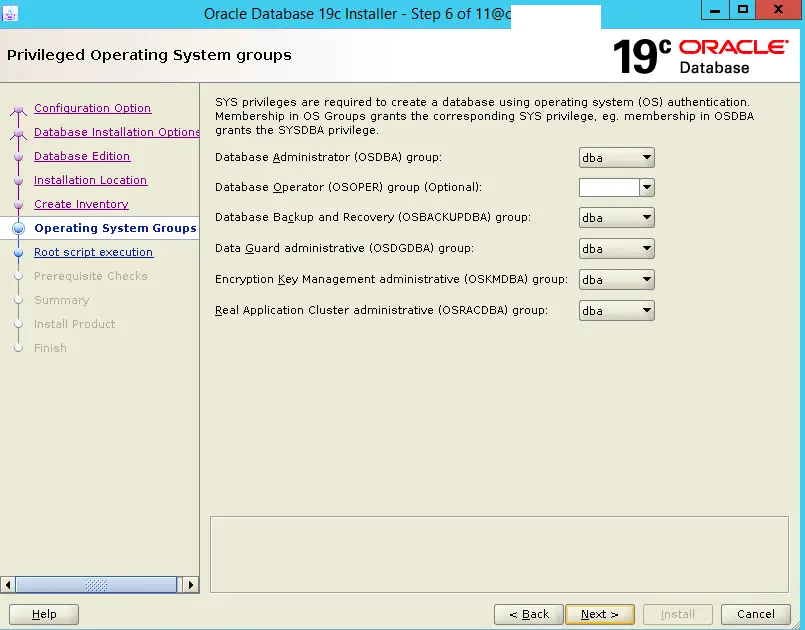The height and width of the screenshot is (630, 805).
Task: Click the Create Inventory step bullet
Action: click(x=18, y=205)
